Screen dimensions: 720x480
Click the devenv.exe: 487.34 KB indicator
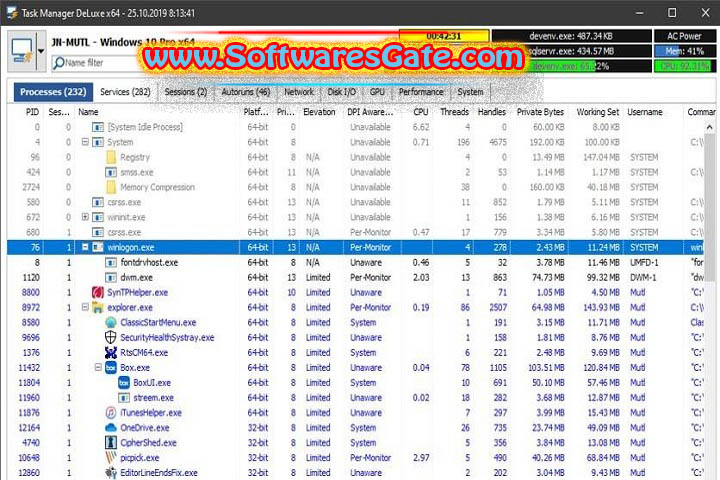pyautogui.click(x=572, y=36)
